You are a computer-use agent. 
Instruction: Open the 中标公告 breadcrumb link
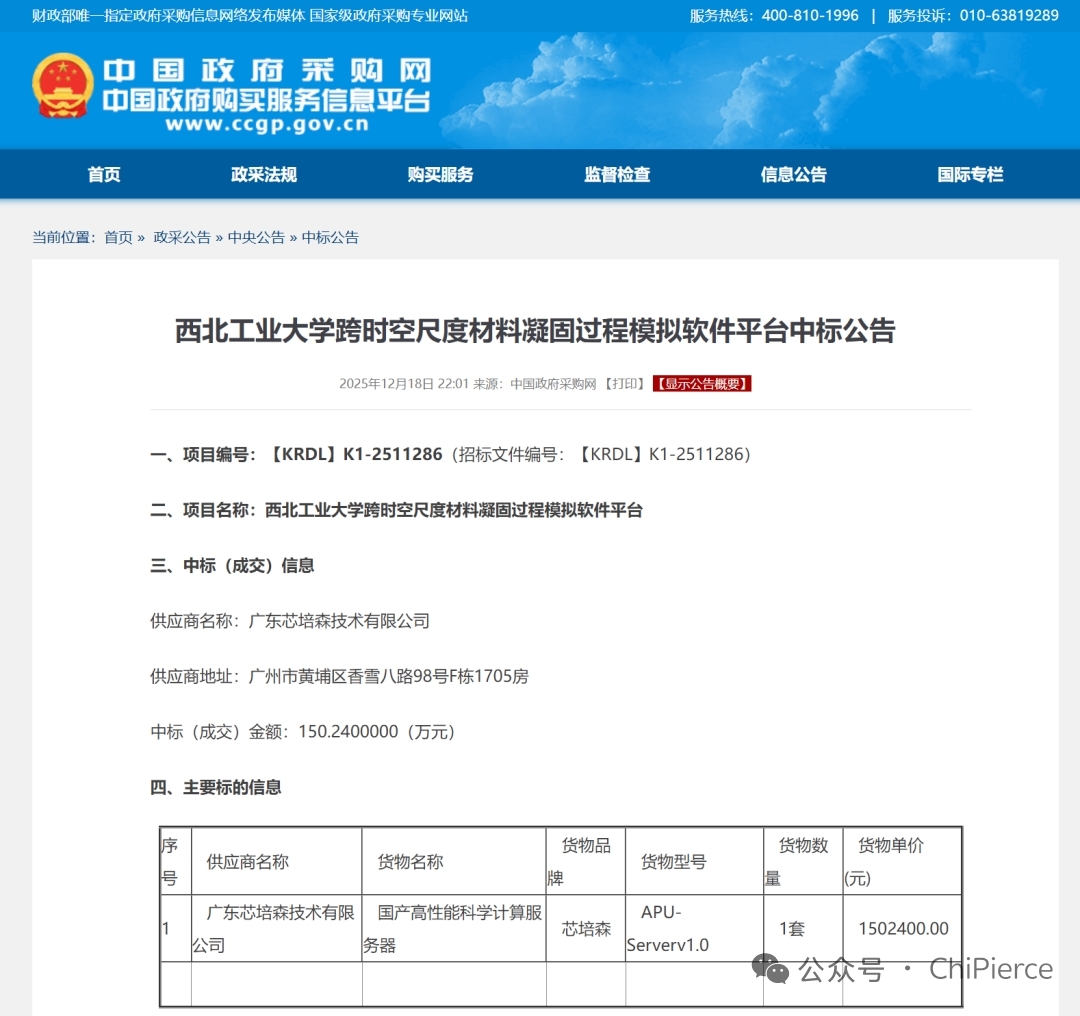(x=330, y=238)
